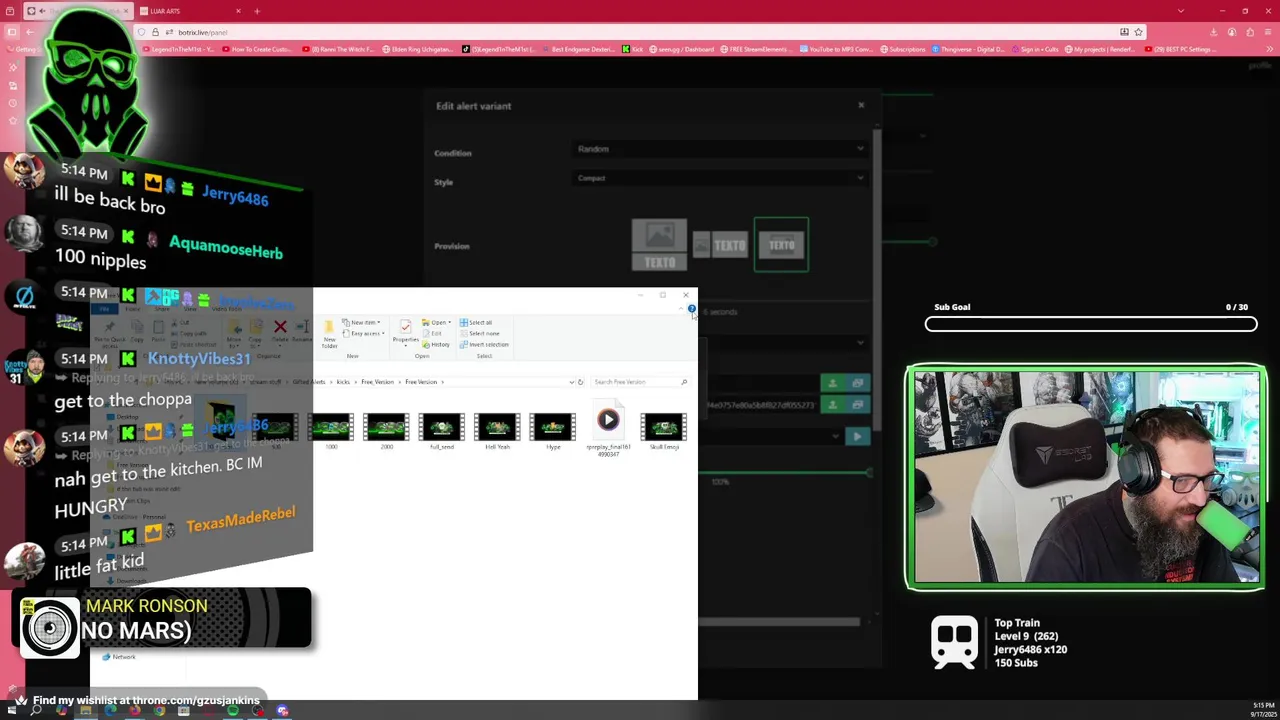Select the Skull Emoji video file
Image resolution: width=1280 pixels, height=720 pixels.
[x=664, y=431]
